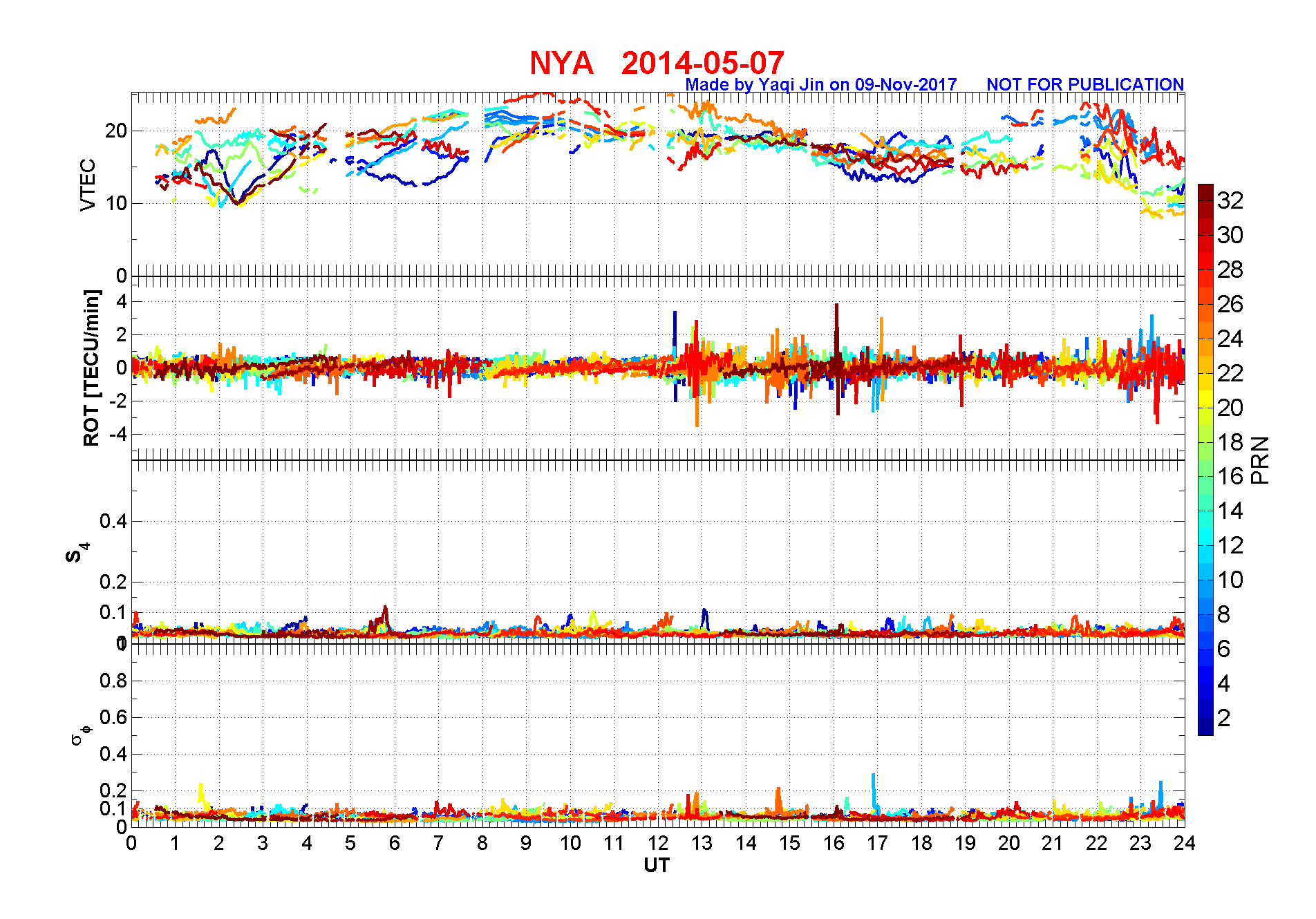This screenshot has height=919, width=1316.
Task: Click the S4 axis label
Action: (77, 552)
